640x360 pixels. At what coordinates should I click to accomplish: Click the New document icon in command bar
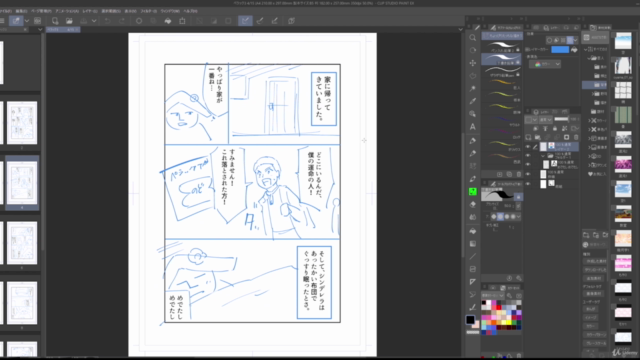pyautogui.click(x=55, y=21)
